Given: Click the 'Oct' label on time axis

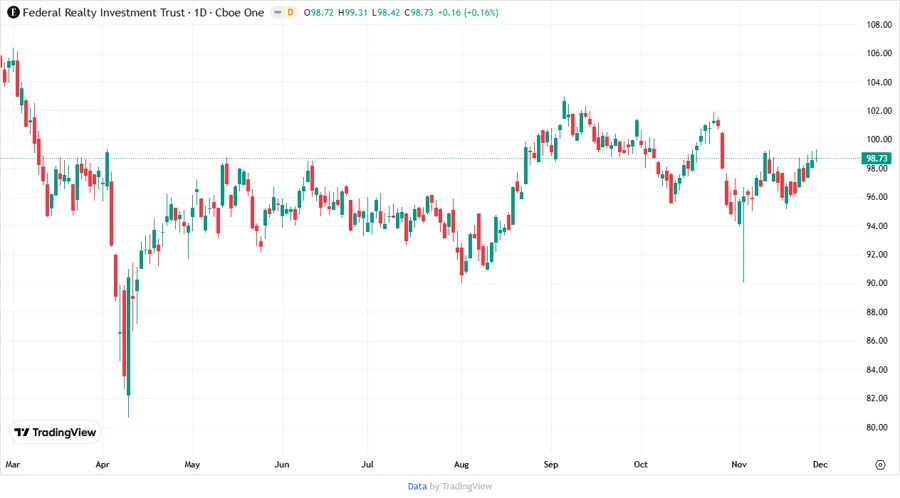Looking at the screenshot, I should 640,464.
